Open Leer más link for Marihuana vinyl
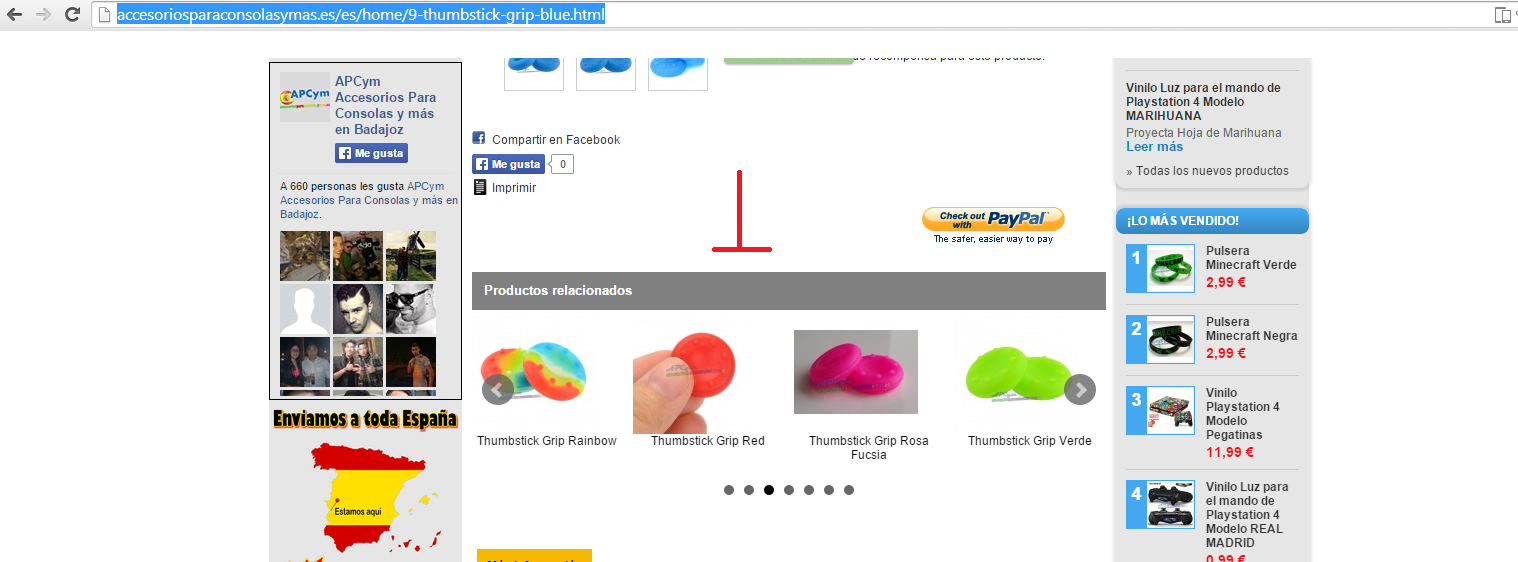 1154,147
